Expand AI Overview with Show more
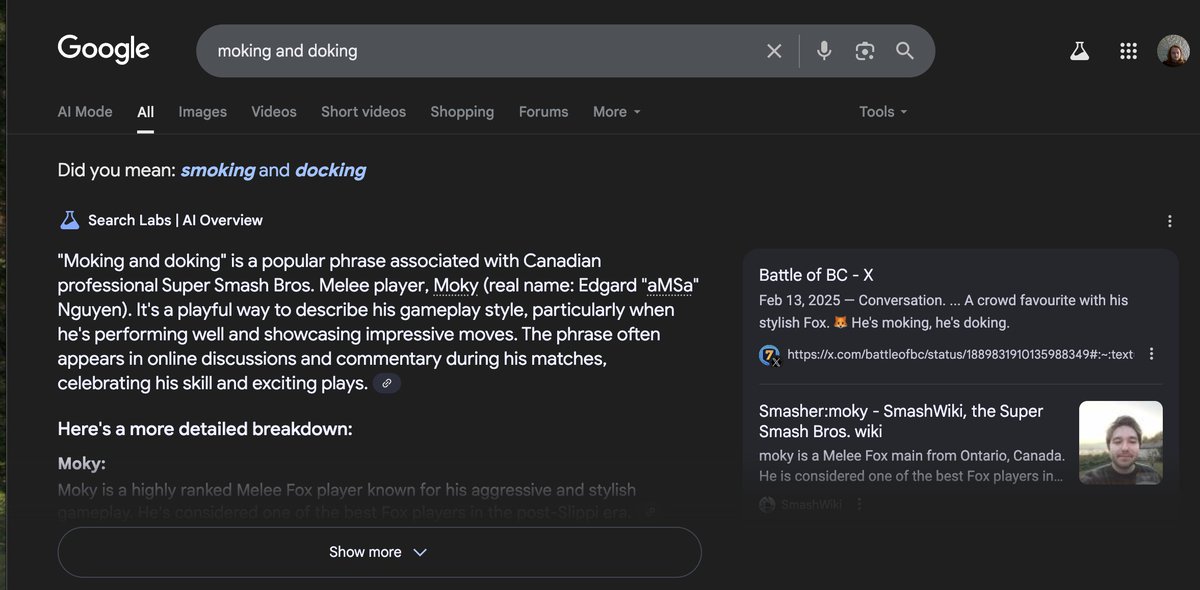 tap(379, 552)
